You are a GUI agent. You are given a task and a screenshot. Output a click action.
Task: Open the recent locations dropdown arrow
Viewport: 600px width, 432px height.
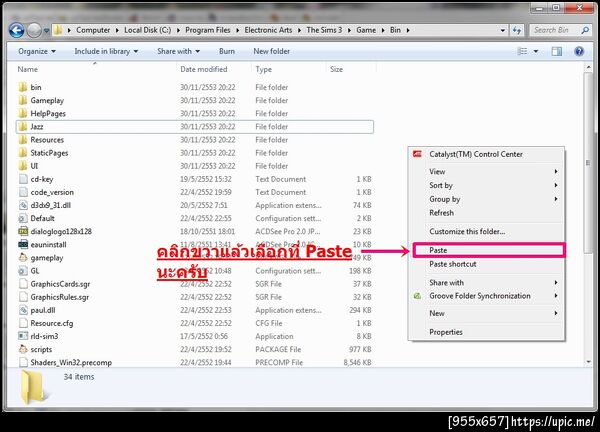tap(46, 30)
